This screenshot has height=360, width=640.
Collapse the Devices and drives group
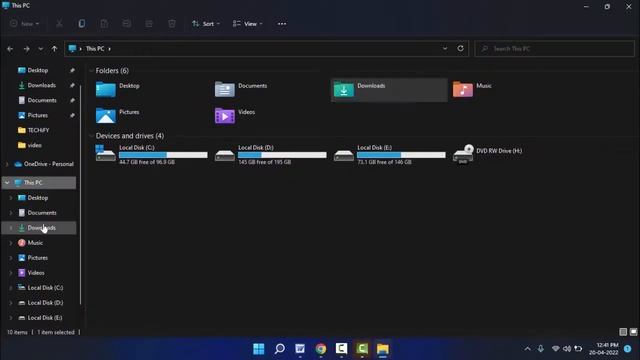[x=91, y=136]
